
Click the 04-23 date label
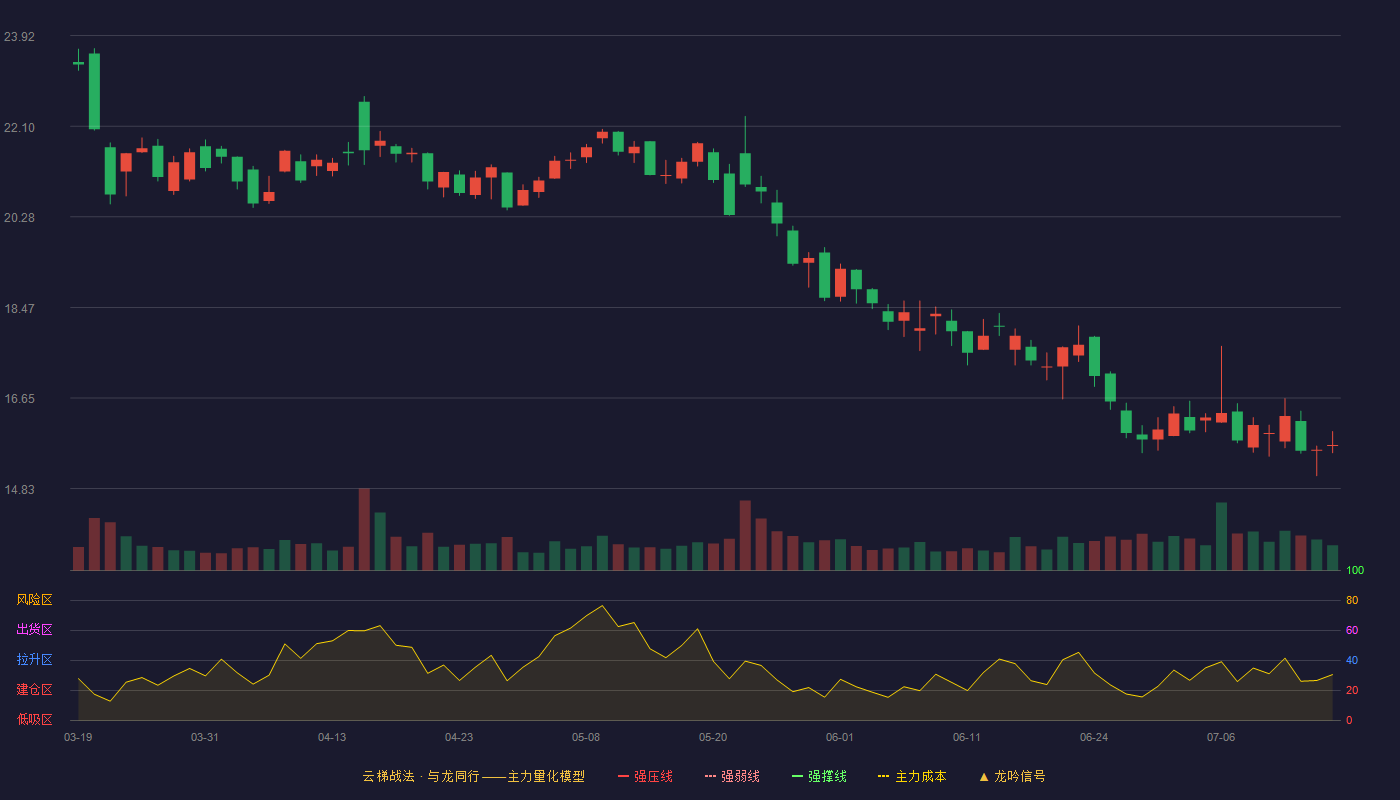[459, 737]
